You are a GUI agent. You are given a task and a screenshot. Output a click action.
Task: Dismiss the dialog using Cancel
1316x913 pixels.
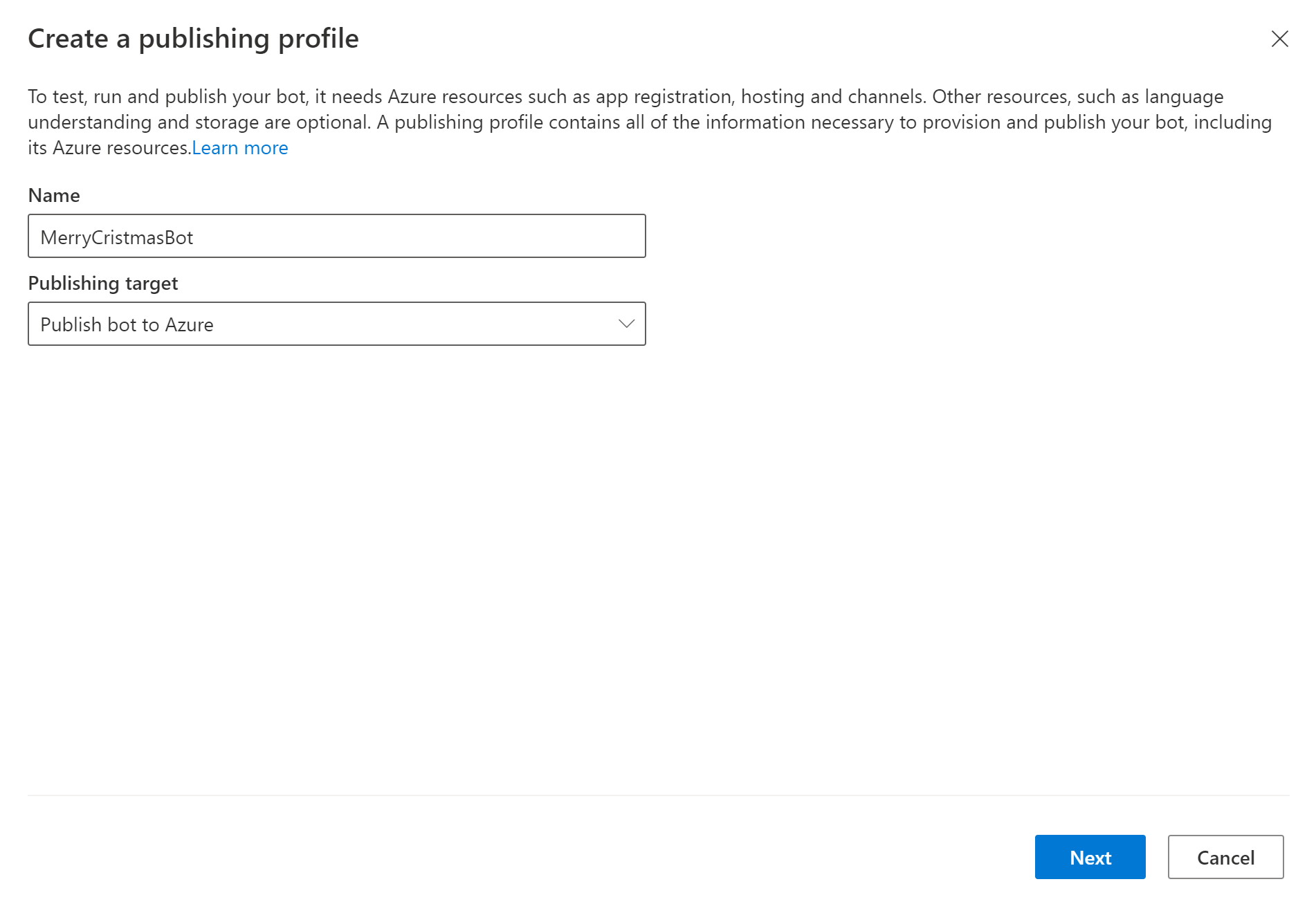point(1225,858)
